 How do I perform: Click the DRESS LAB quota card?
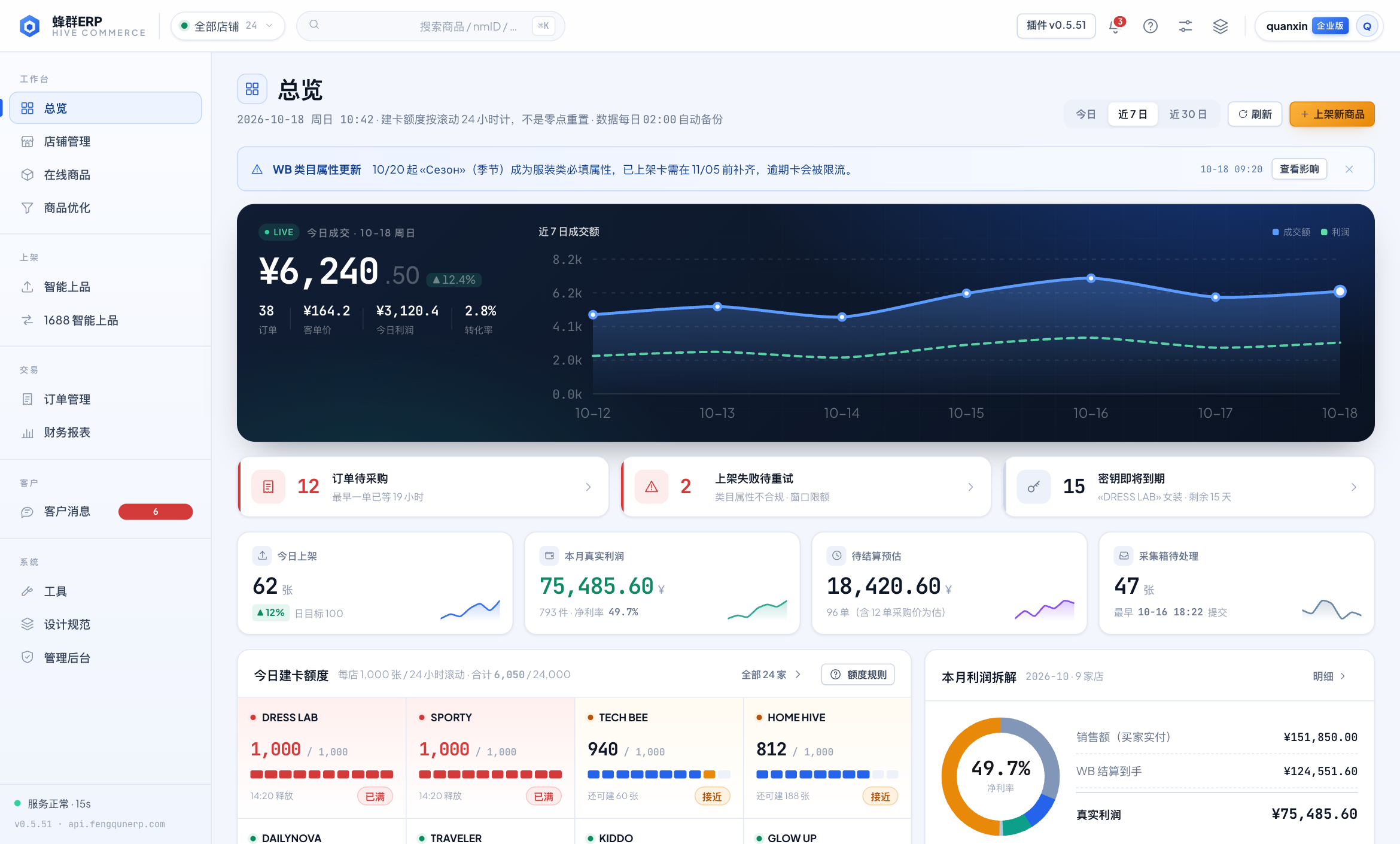[322, 757]
